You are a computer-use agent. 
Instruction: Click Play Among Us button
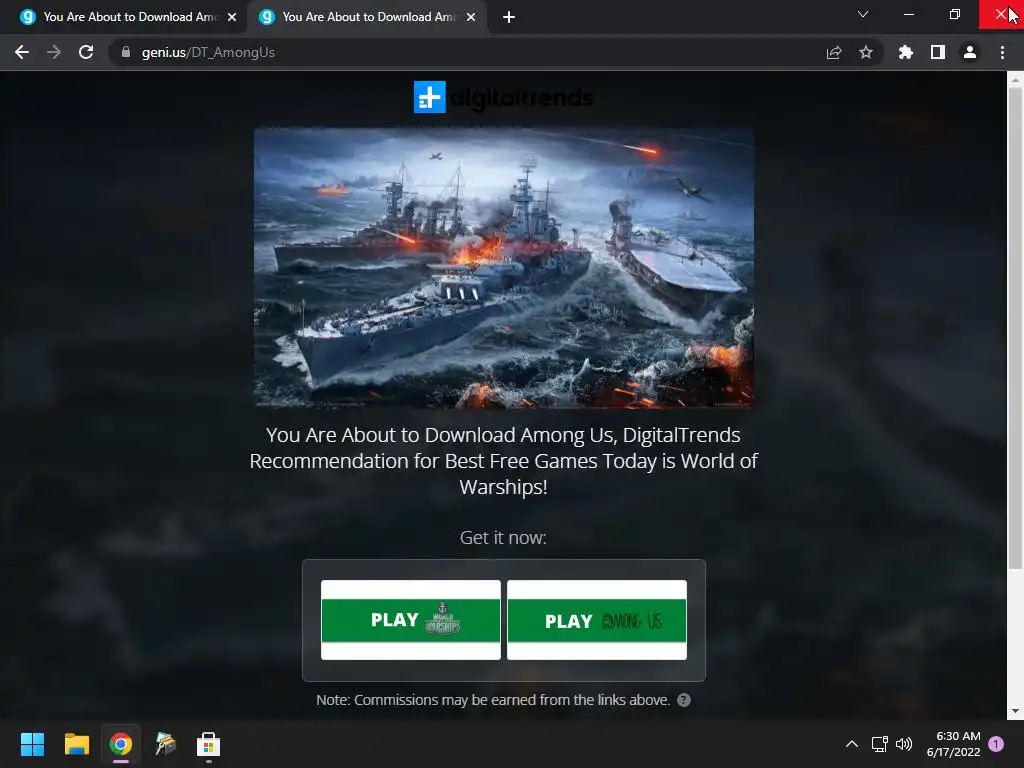597,620
